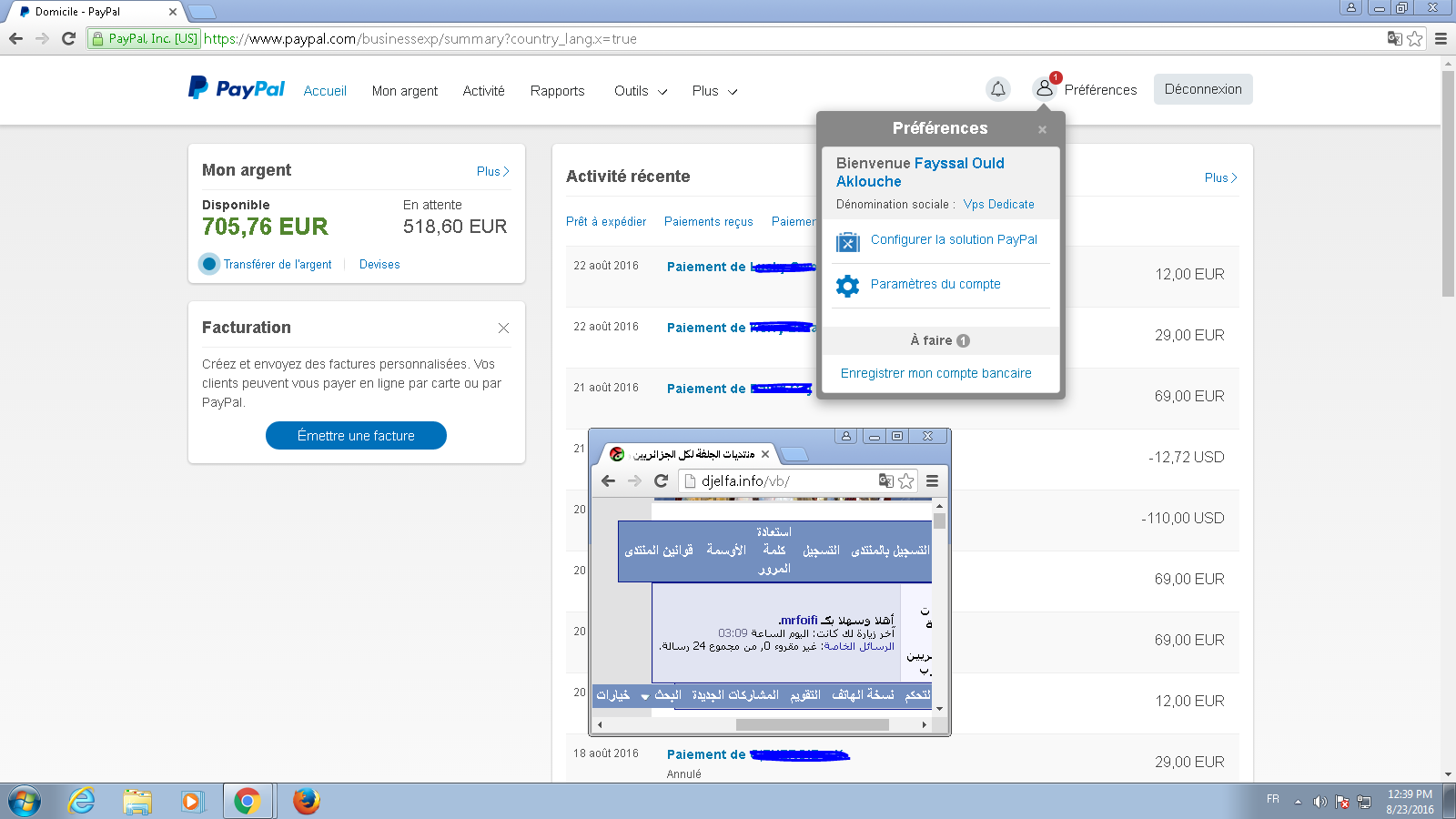The width and height of the screenshot is (1456, 819).
Task: Open the Activité menu item
Action: coord(483,91)
